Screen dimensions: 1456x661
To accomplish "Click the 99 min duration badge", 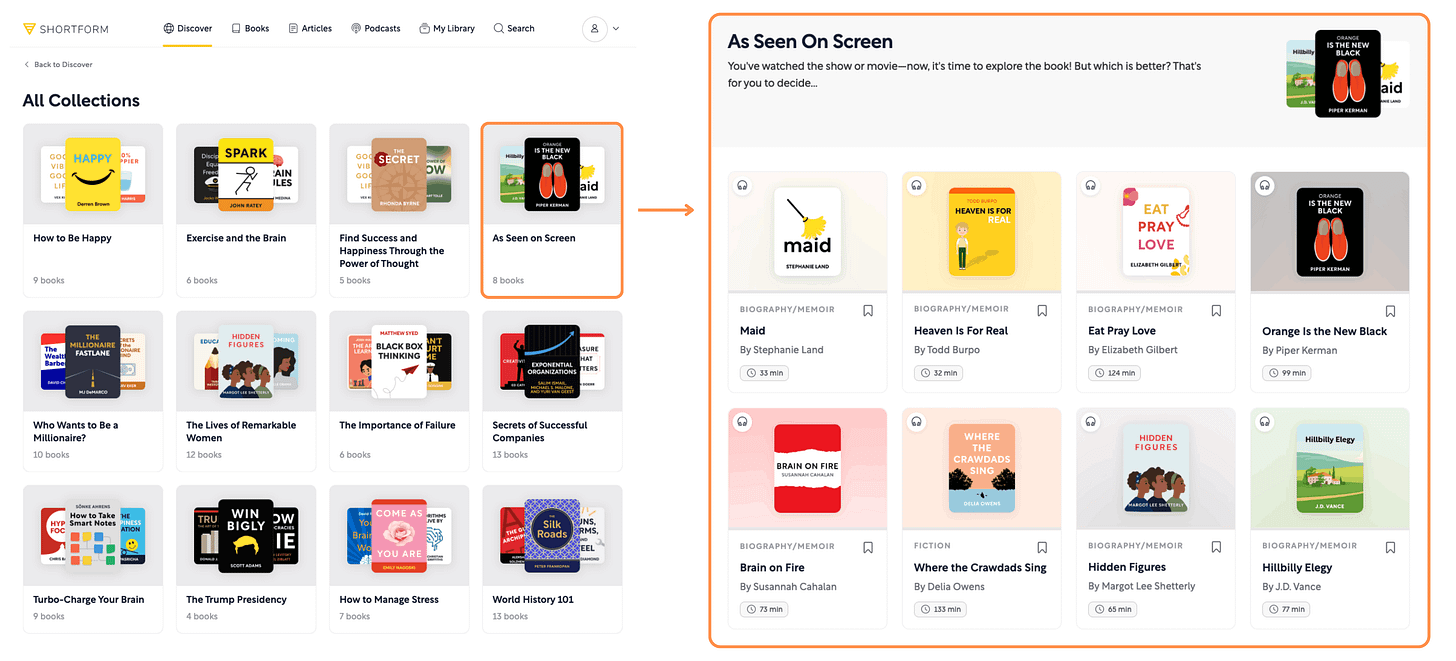I will pyautogui.click(x=1287, y=373).
